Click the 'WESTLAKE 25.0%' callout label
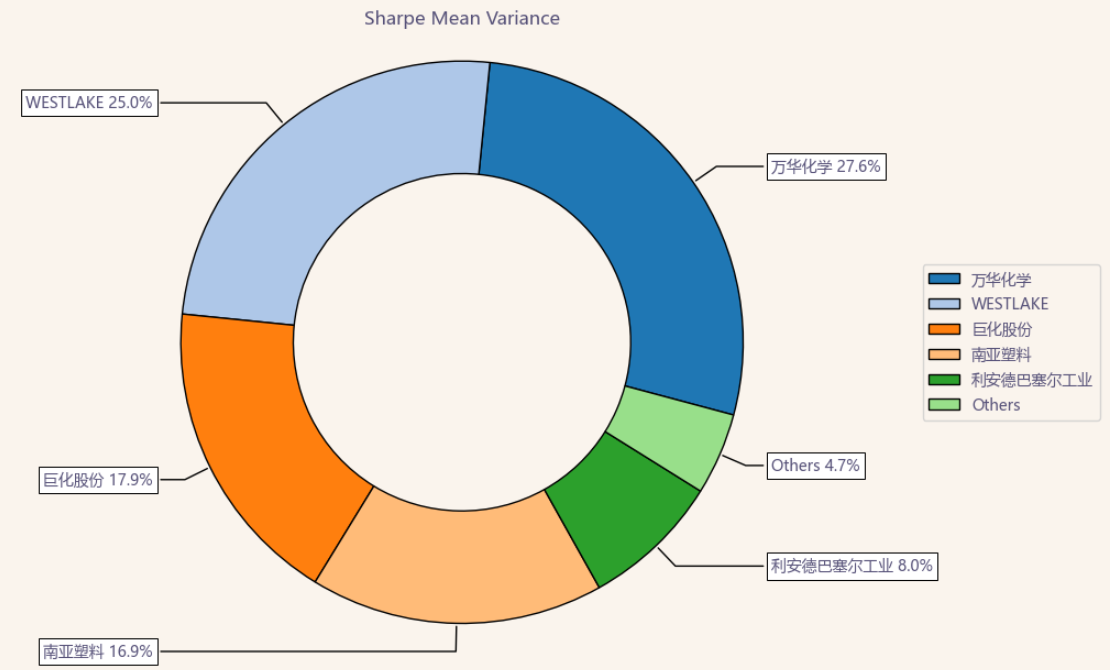Image resolution: width=1110 pixels, height=670 pixels. click(x=90, y=103)
